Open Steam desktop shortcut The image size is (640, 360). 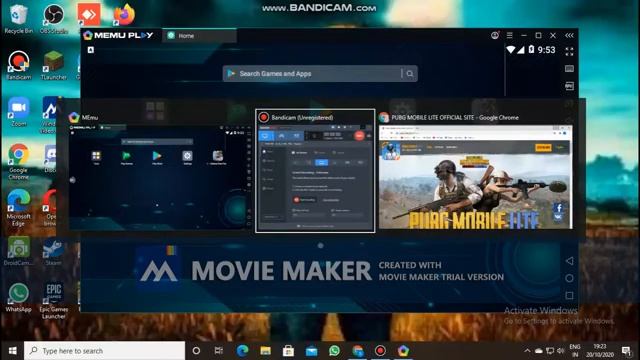point(53,251)
